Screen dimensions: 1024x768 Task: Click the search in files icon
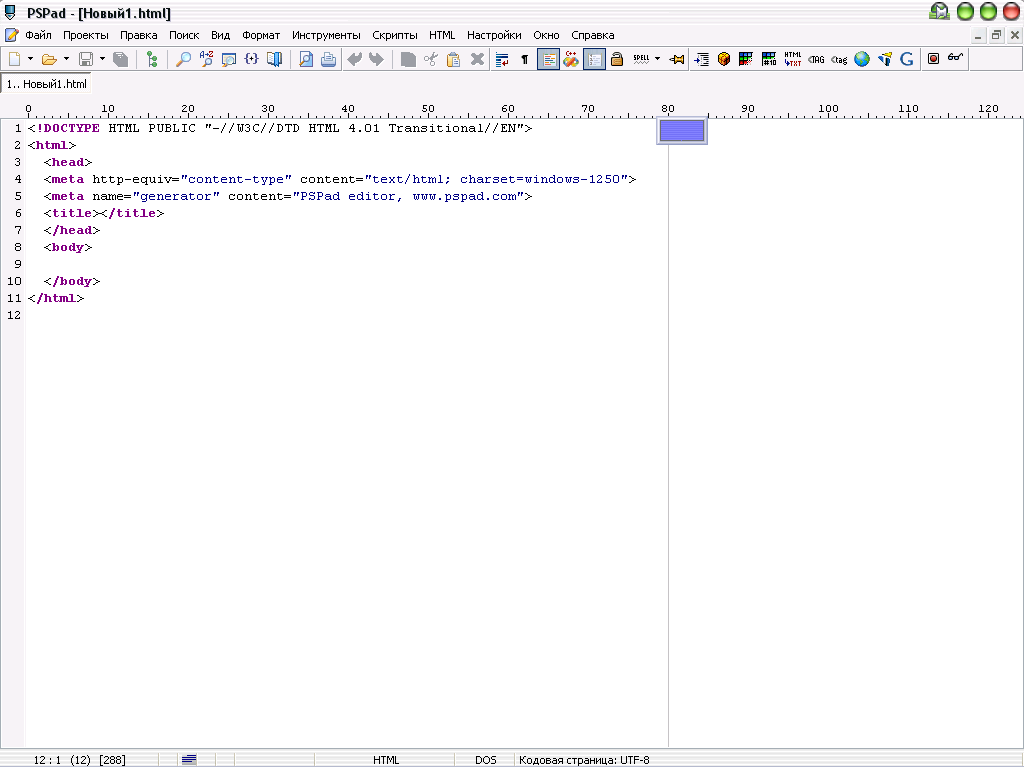[229, 59]
